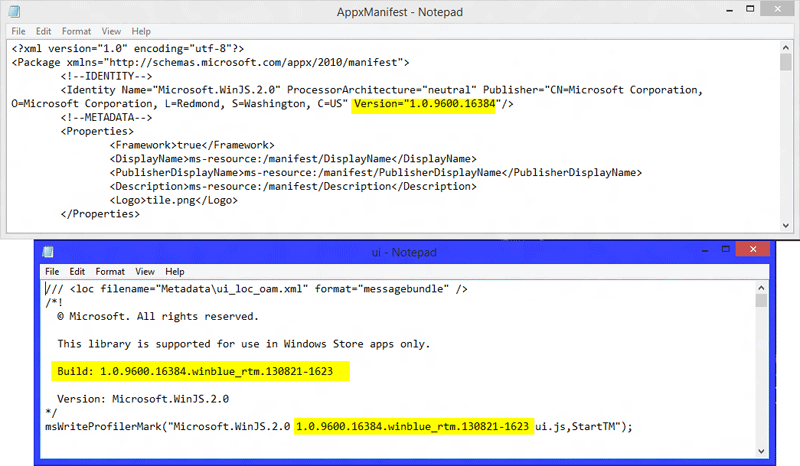Image resolution: width=800 pixels, height=466 pixels.
Task: Open Help menu in ui Notepad
Action: coord(174,272)
